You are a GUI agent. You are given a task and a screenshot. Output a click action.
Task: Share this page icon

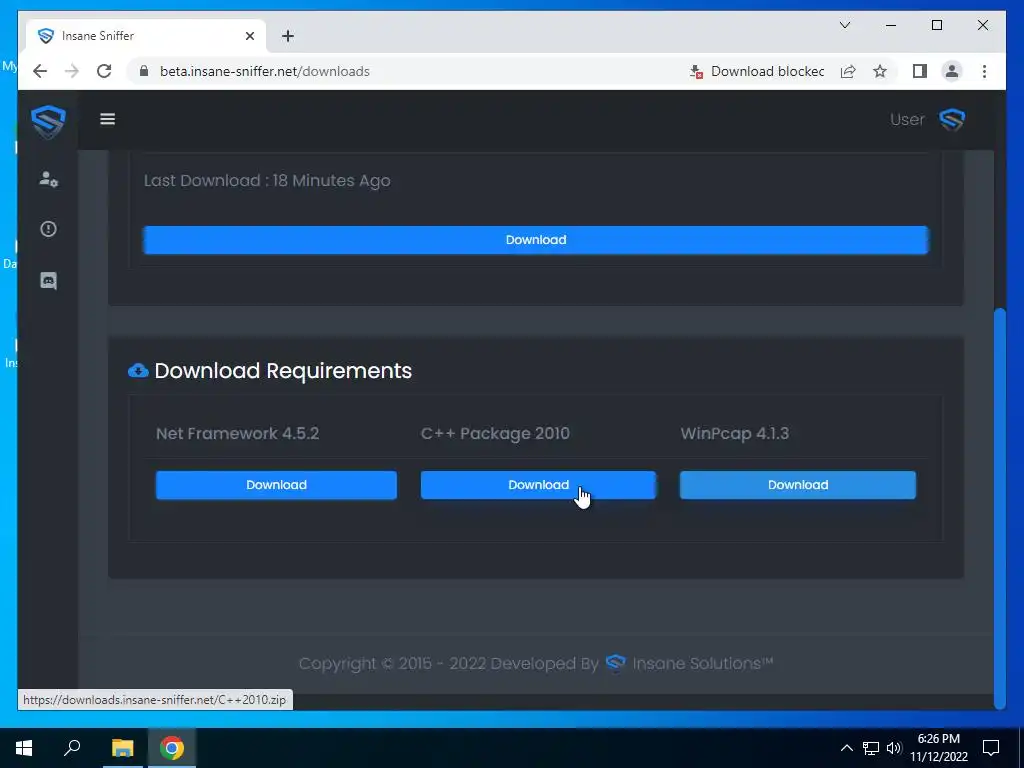[848, 71]
